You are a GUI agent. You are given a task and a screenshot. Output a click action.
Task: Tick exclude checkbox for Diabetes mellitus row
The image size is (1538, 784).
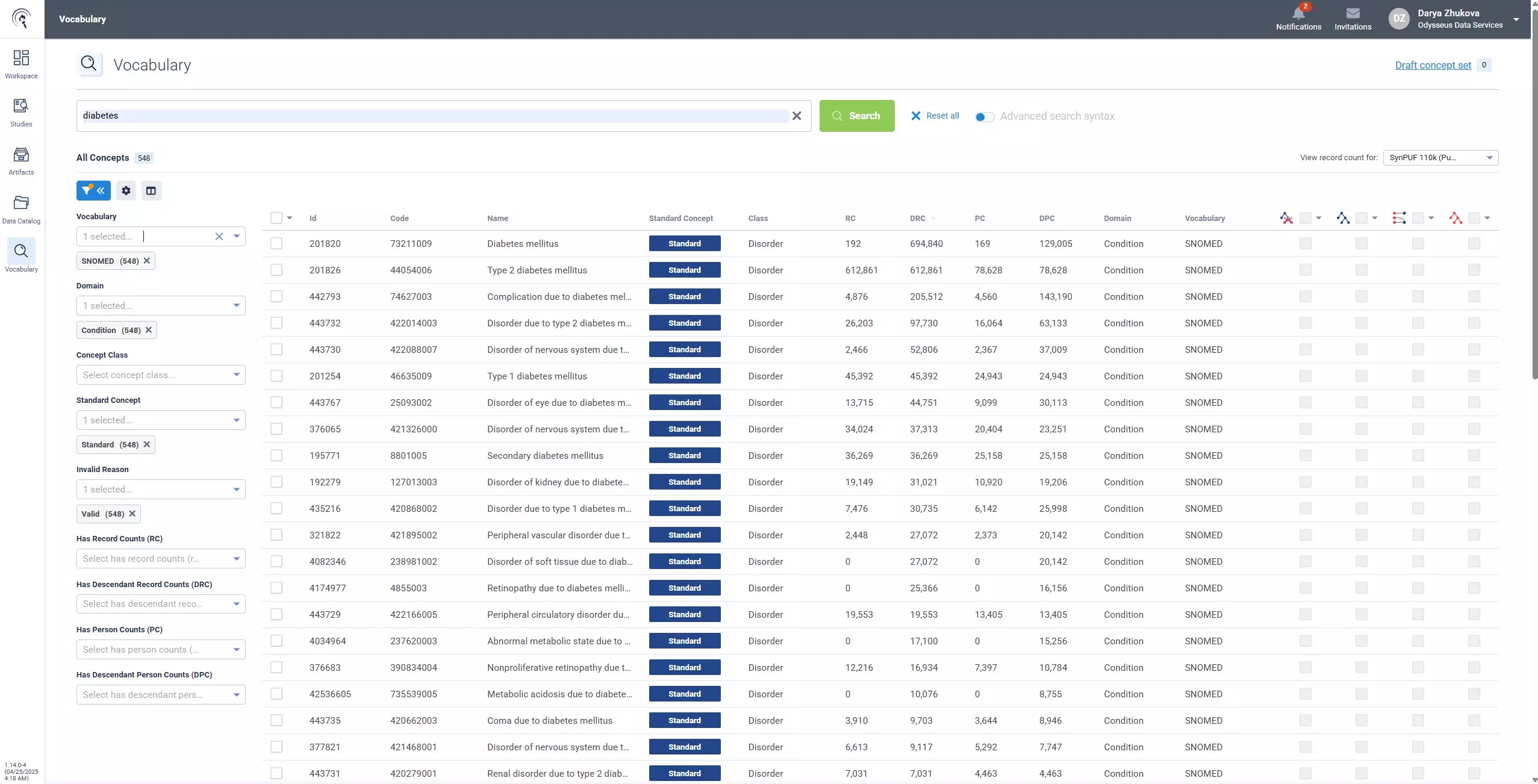pyautogui.click(x=1305, y=243)
